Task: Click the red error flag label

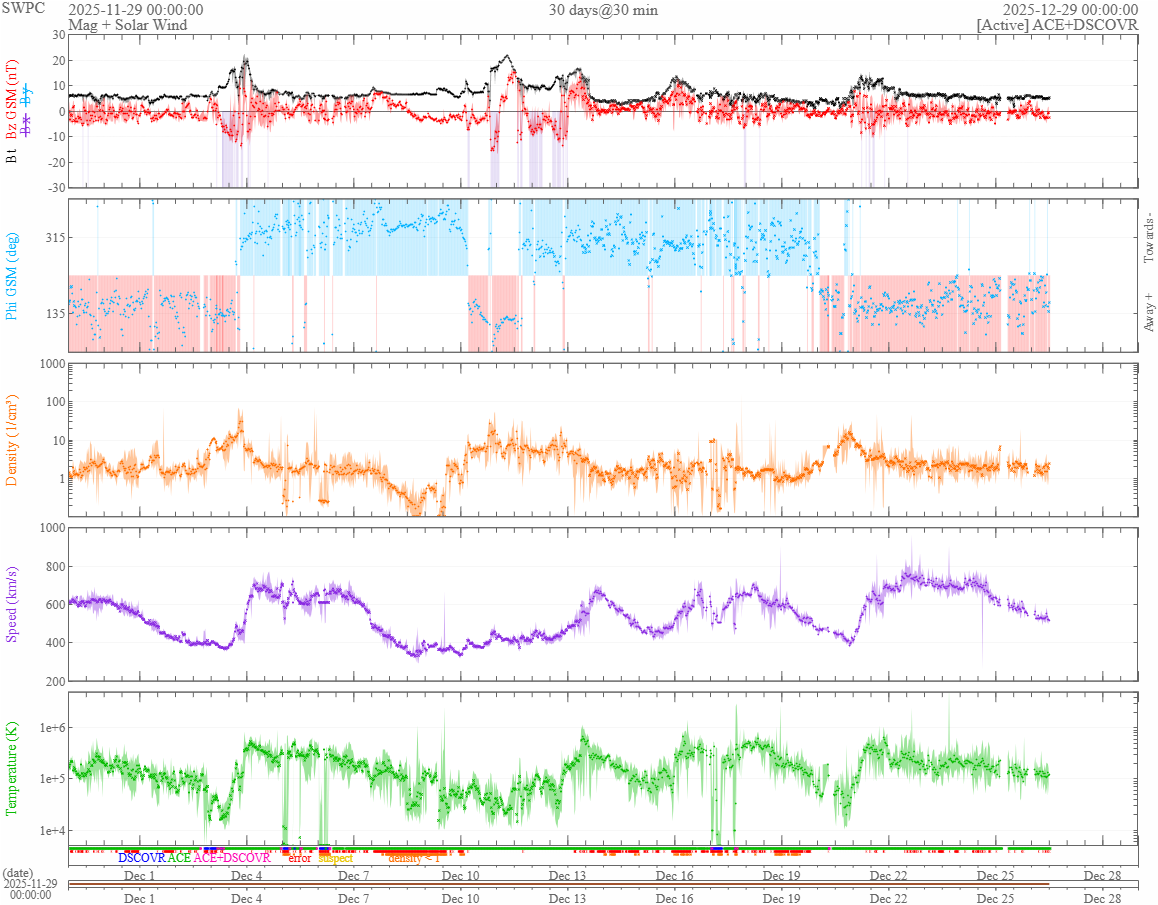Action: click(x=300, y=858)
